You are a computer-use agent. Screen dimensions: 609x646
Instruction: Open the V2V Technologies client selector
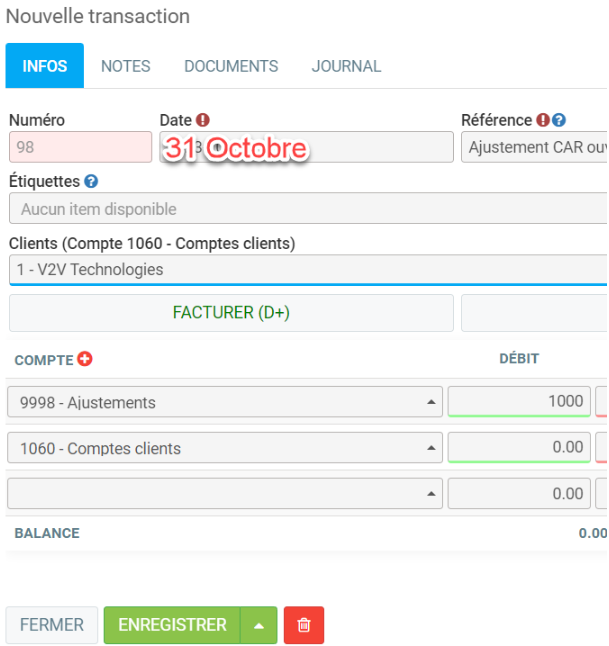[x=305, y=270]
